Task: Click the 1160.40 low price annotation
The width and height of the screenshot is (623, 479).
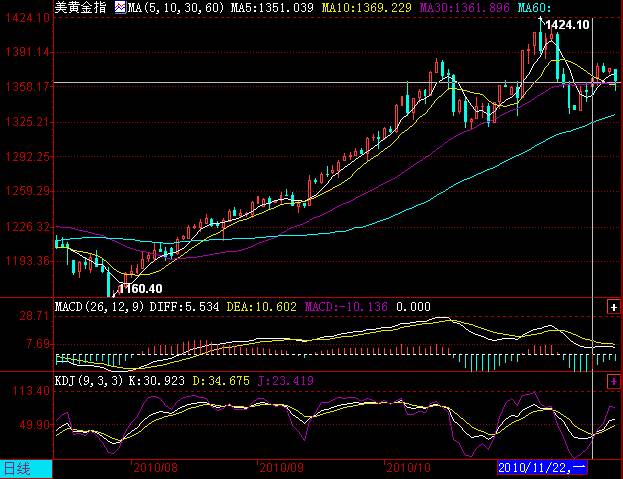Action: pyautogui.click(x=140, y=289)
